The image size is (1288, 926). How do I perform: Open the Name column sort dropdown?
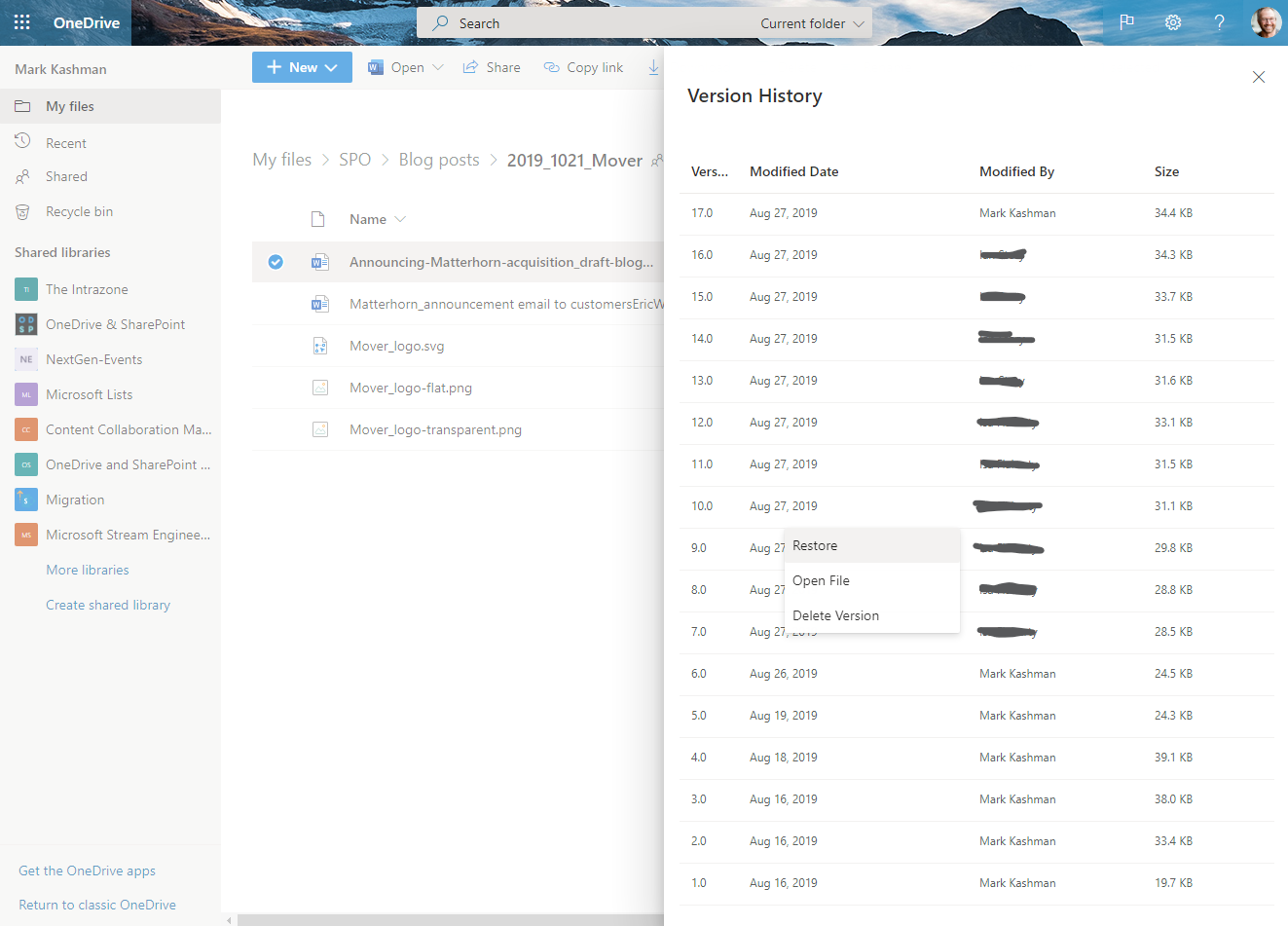pyautogui.click(x=400, y=219)
